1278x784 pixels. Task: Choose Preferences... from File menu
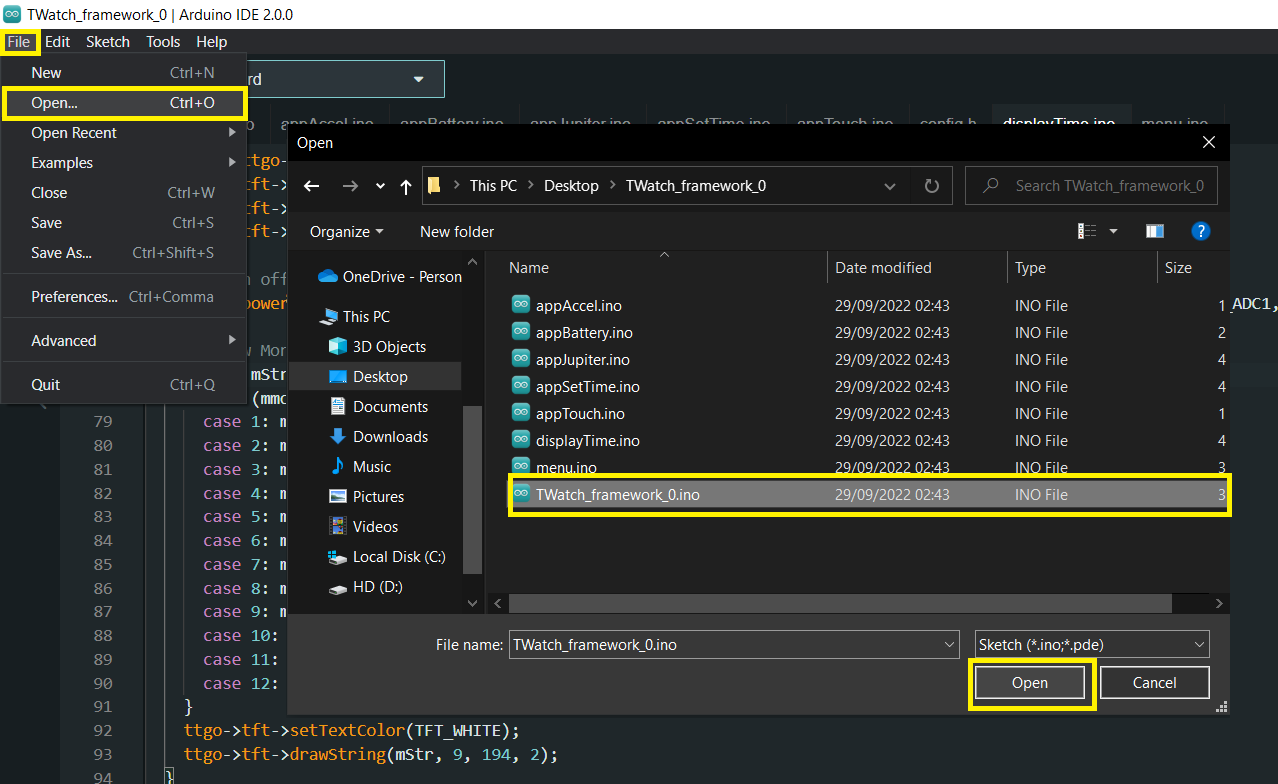point(123,297)
